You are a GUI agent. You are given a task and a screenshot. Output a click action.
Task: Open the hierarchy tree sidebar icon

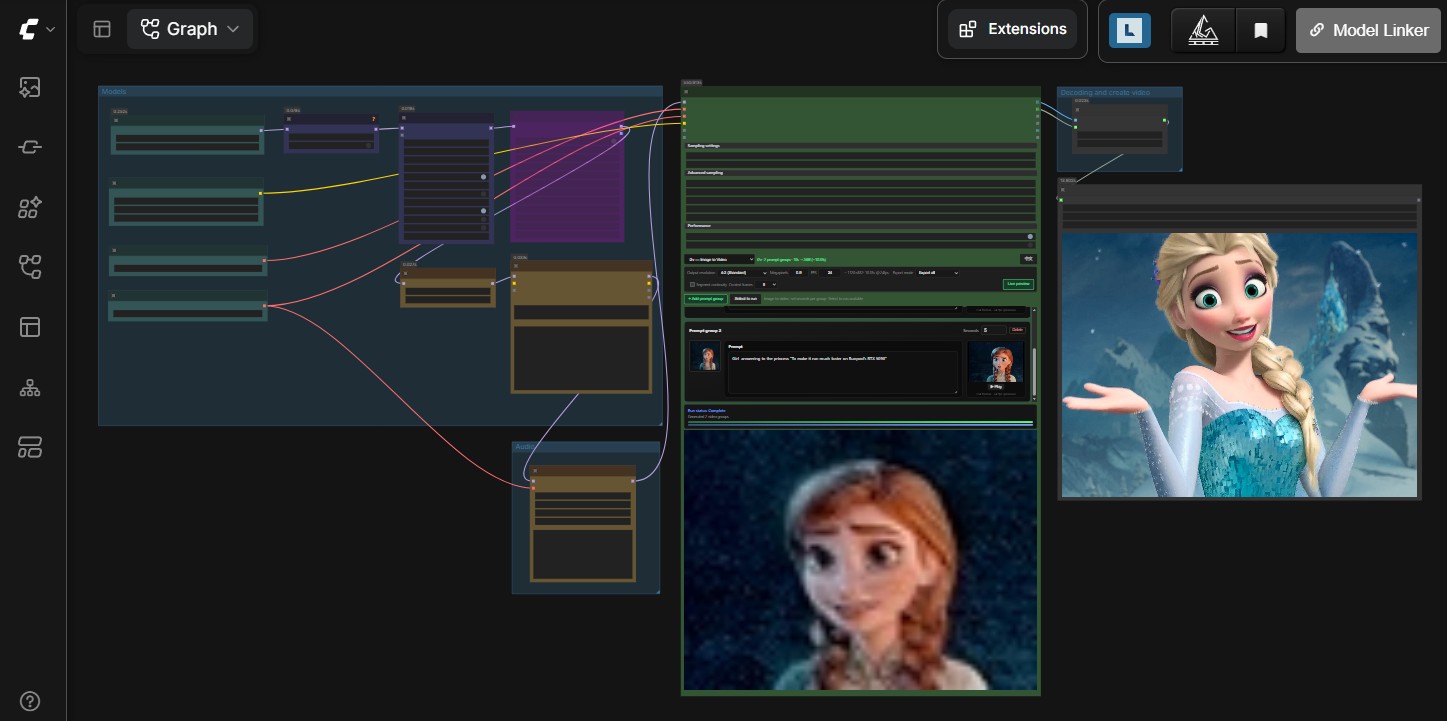[x=30, y=387]
